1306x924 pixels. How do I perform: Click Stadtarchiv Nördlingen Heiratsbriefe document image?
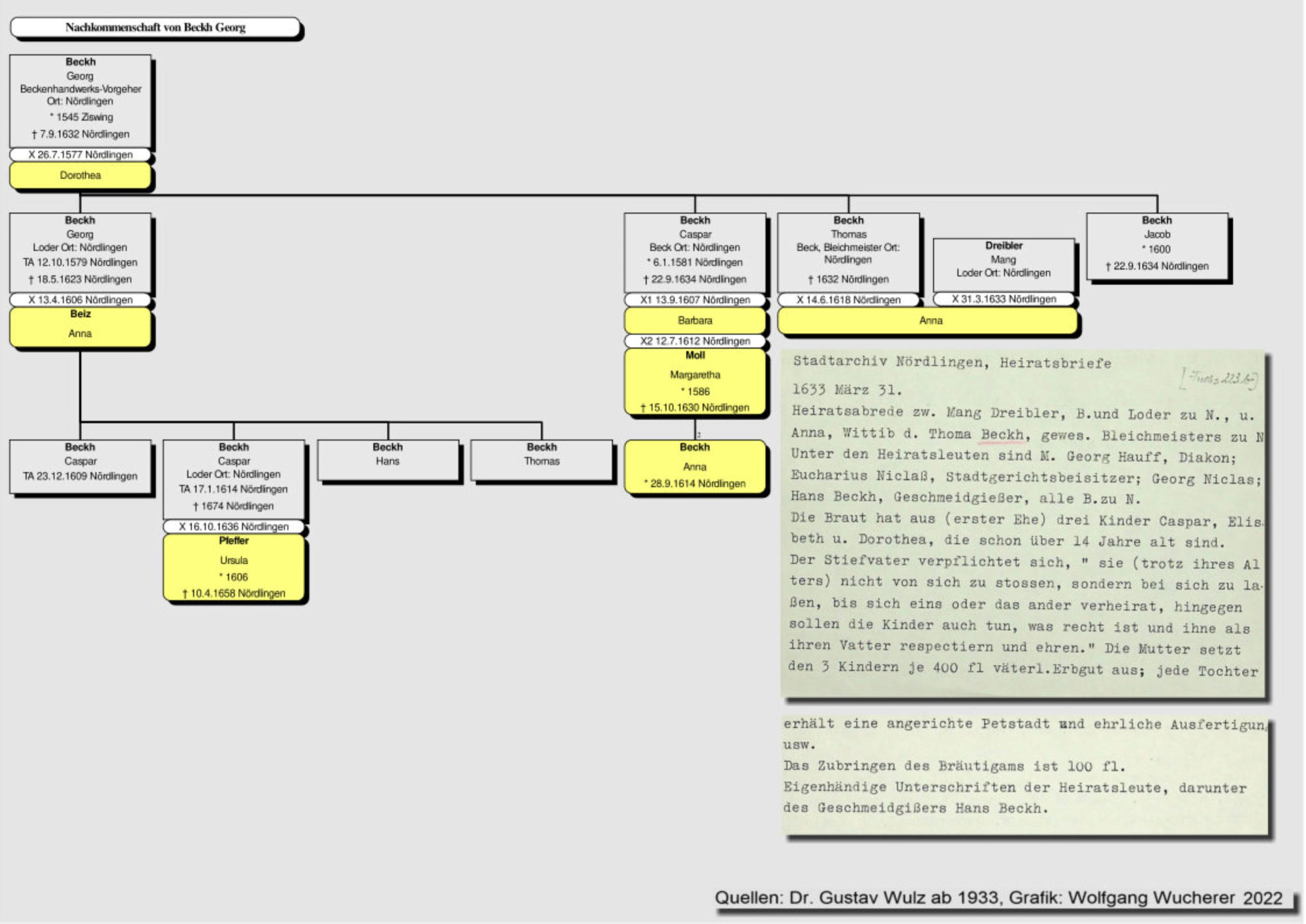pos(1023,522)
